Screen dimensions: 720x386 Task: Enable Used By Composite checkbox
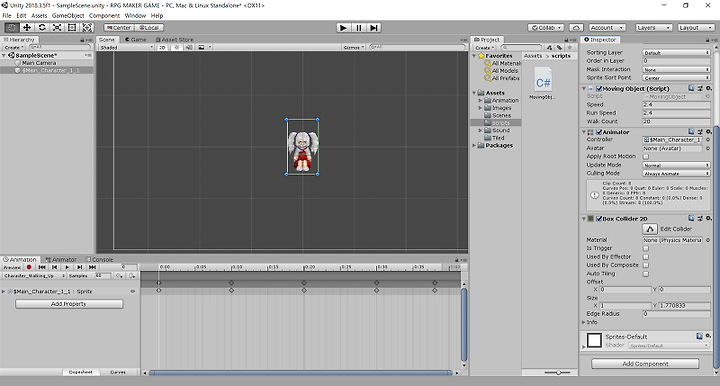646,265
